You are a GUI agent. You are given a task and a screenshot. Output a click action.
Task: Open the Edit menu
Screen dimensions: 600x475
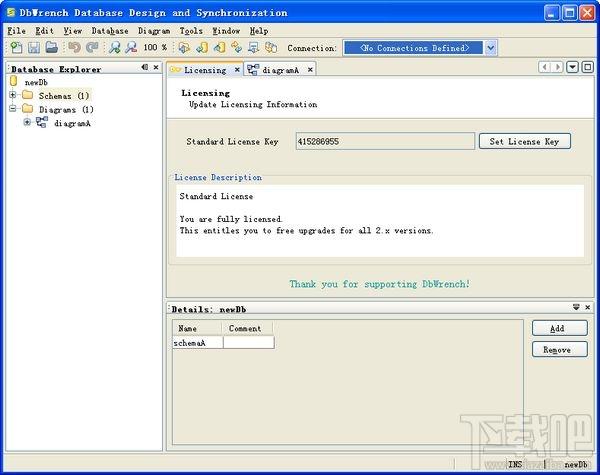45,31
